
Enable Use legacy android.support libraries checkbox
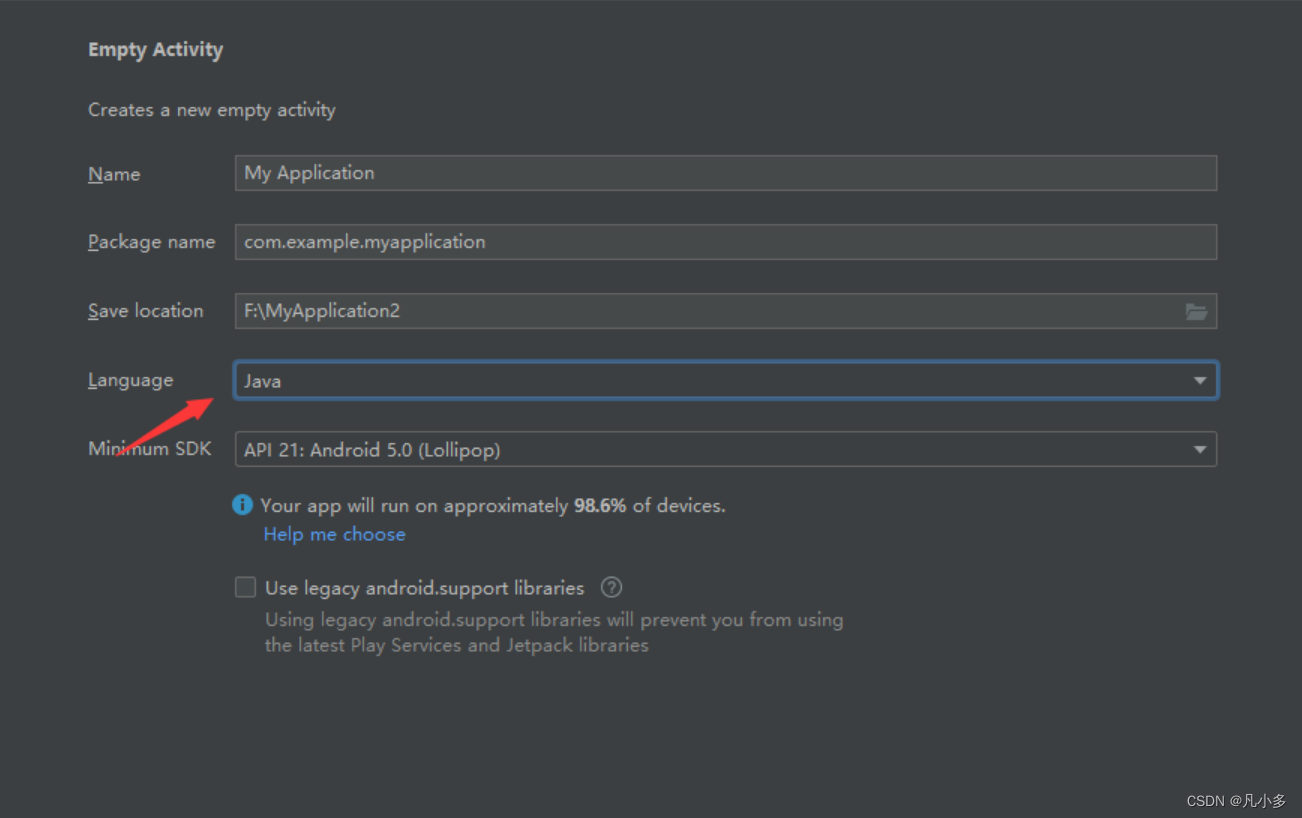245,587
